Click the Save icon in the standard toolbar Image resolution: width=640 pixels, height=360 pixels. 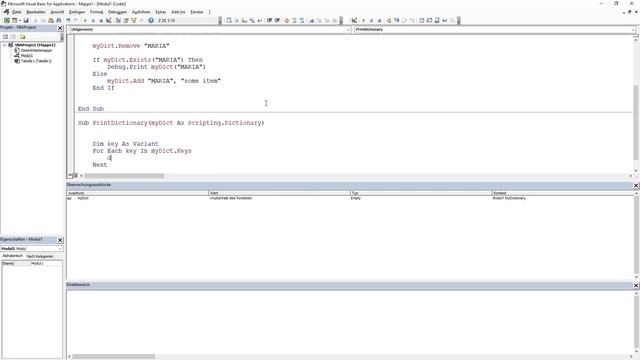coord(26,20)
